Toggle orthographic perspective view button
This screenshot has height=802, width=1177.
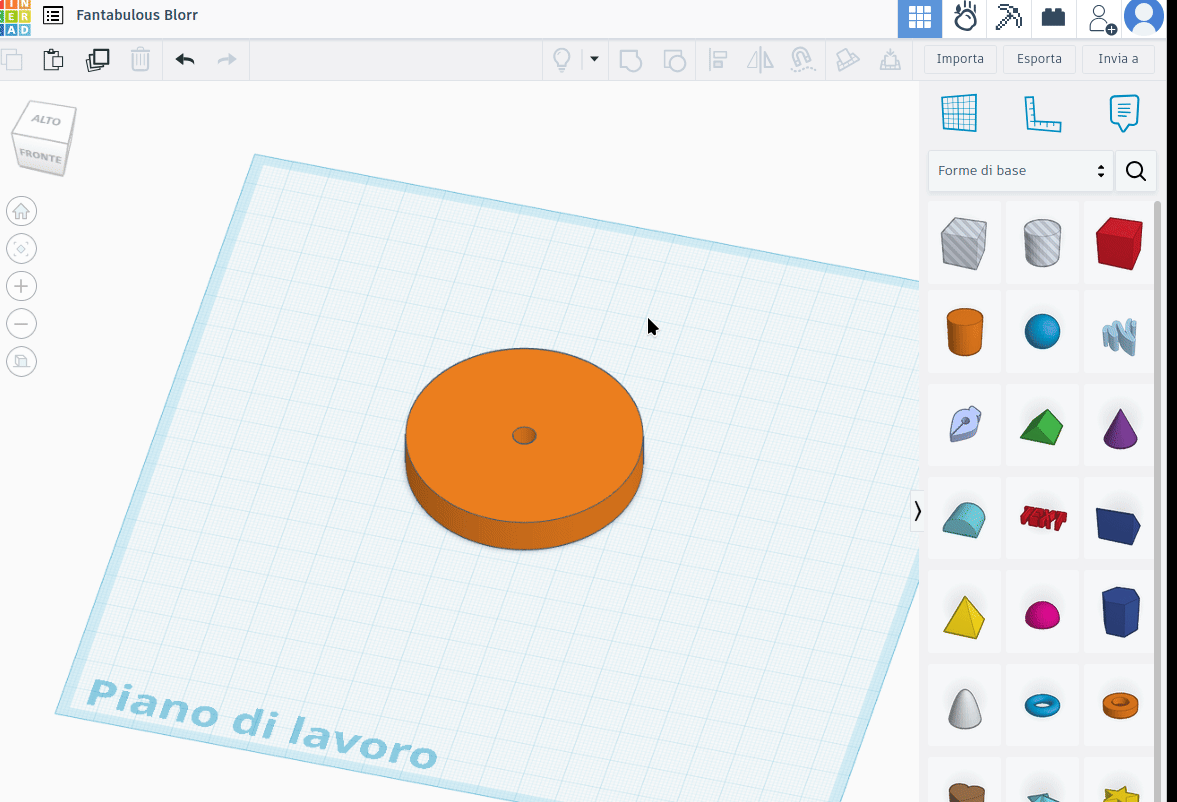pos(21,361)
